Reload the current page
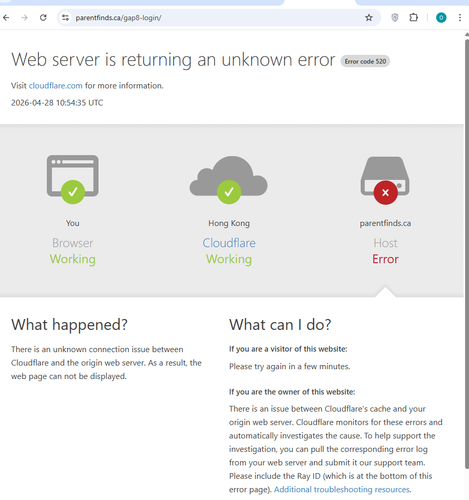This screenshot has height=500, width=469. click(x=43, y=17)
